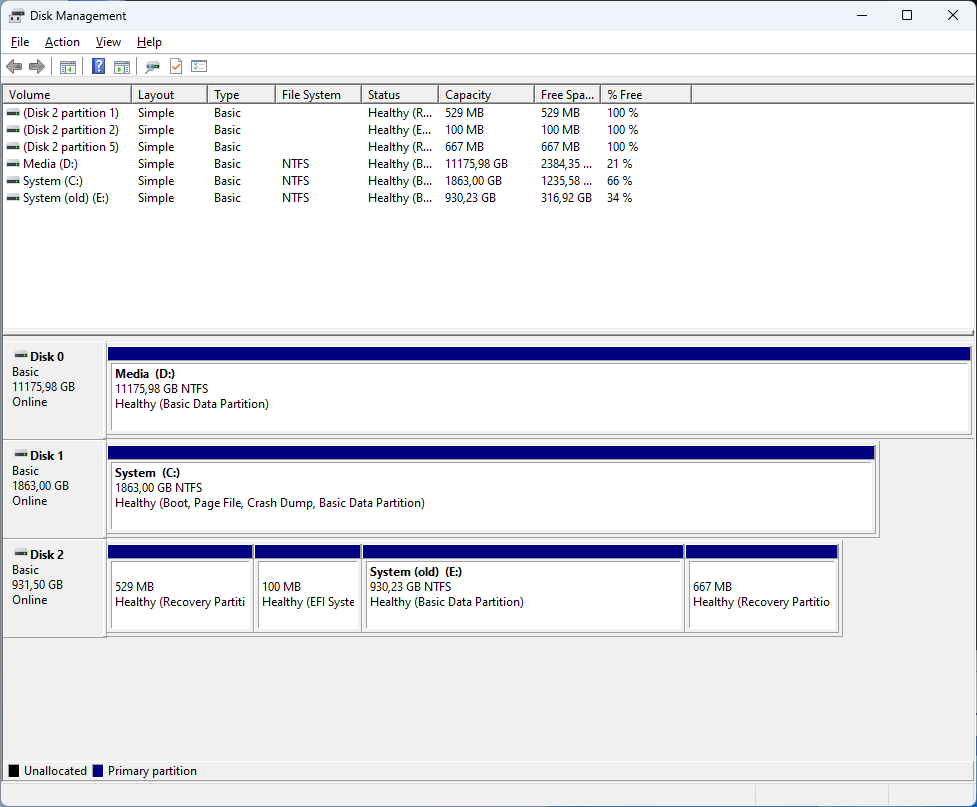The width and height of the screenshot is (977, 807).
Task: Open the Action menu
Action: [62, 42]
